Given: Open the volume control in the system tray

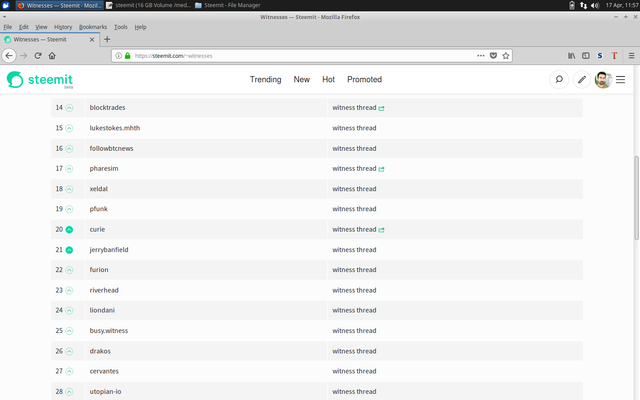Looking at the screenshot, I should [x=595, y=5].
